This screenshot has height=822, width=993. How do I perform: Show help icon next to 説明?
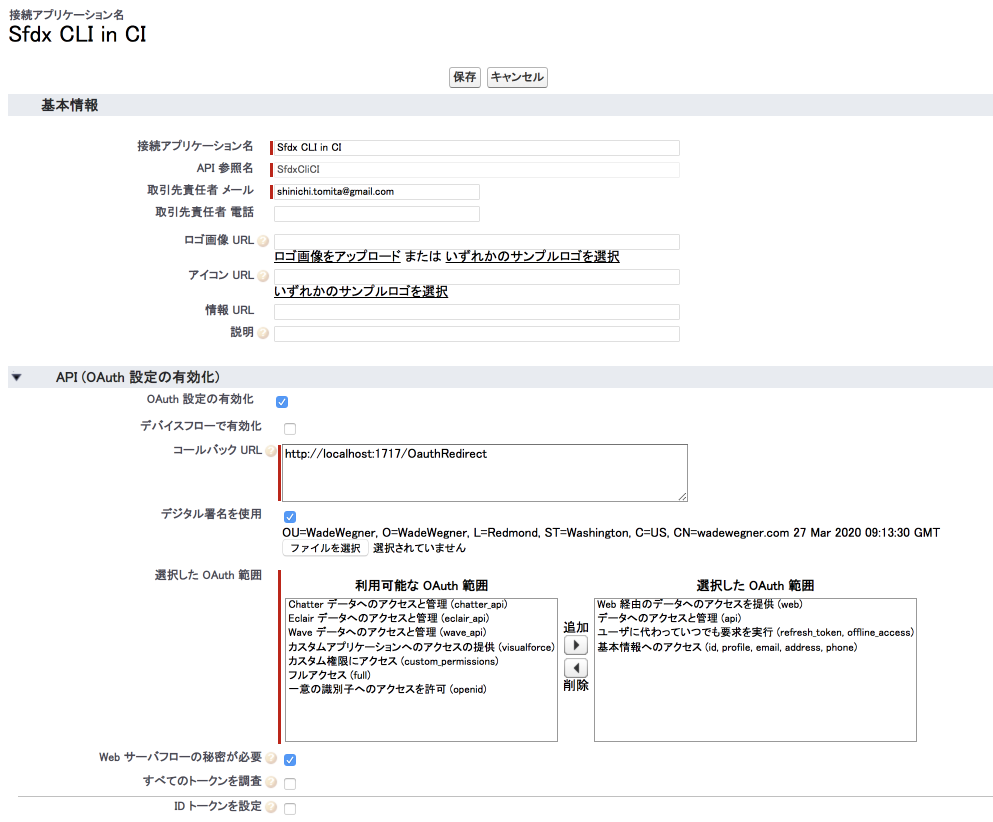click(263, 333)
